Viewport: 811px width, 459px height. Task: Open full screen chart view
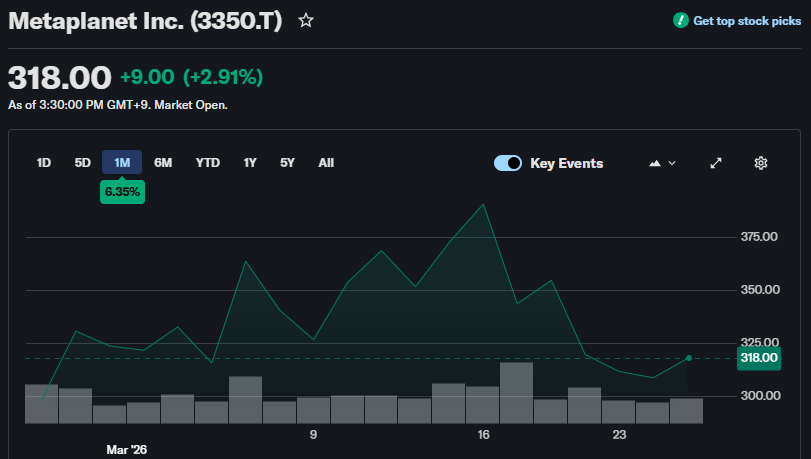tap(716, 163)
